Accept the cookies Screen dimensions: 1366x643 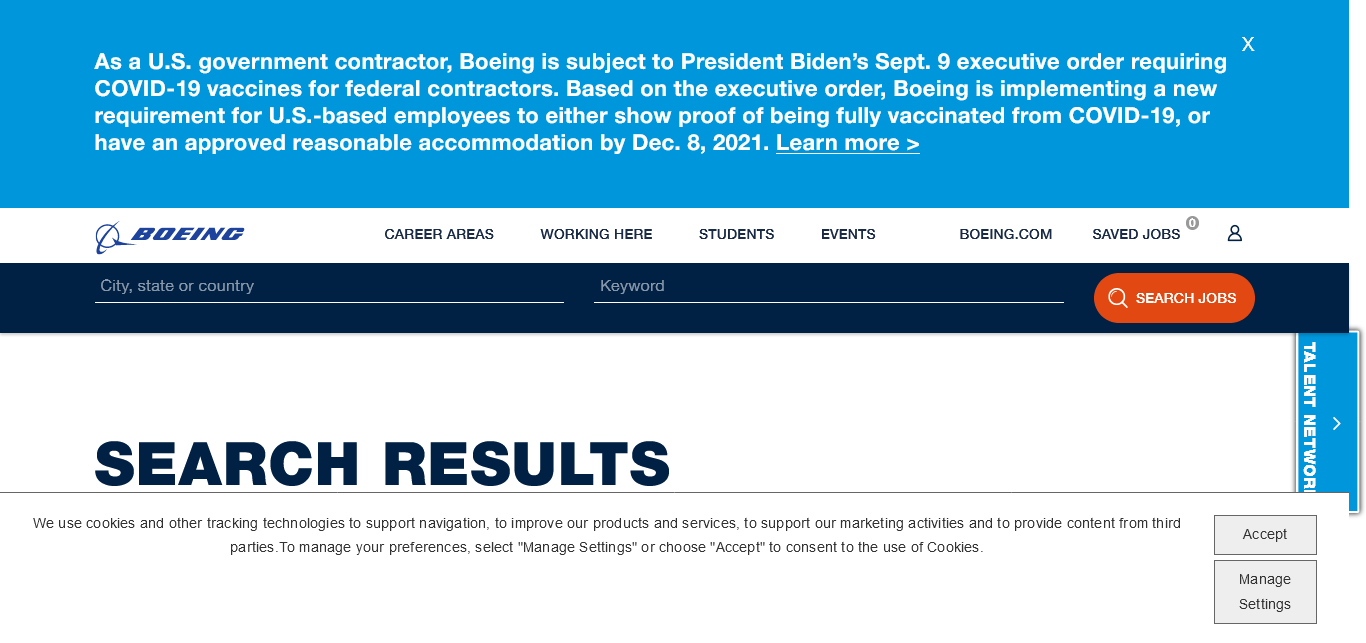point(1265,535)
